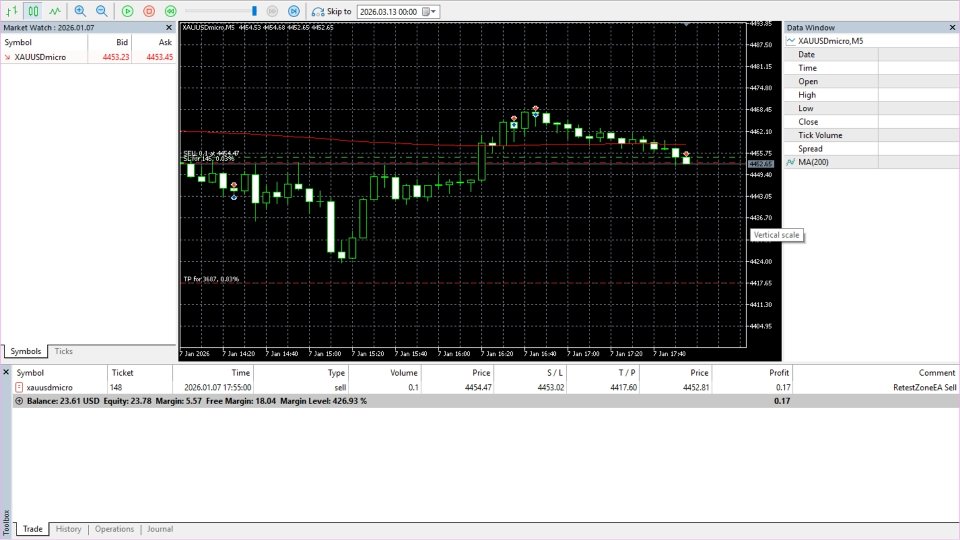
Task: Click the High row in Data Window
Action: coord(871,95)
